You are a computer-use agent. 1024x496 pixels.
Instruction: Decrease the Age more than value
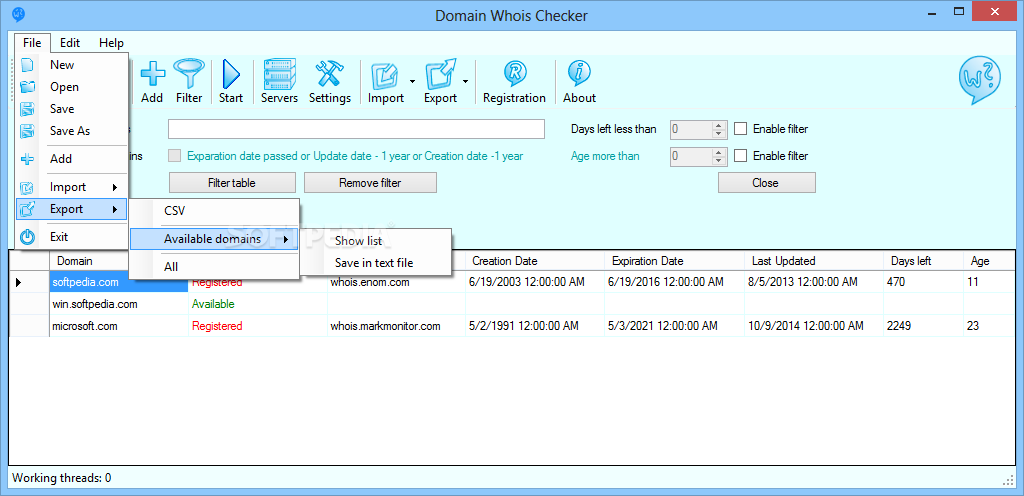point(720,161)
